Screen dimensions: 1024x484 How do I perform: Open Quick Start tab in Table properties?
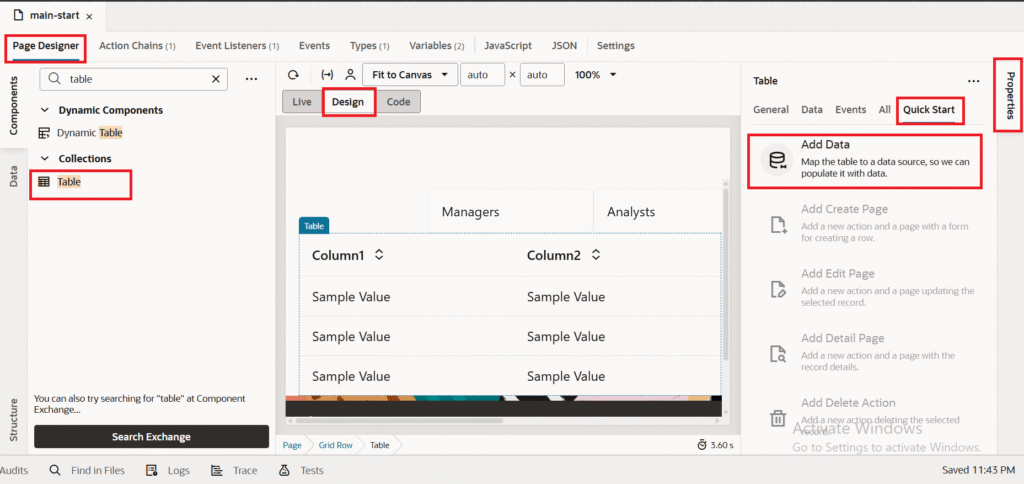point(929,110)
